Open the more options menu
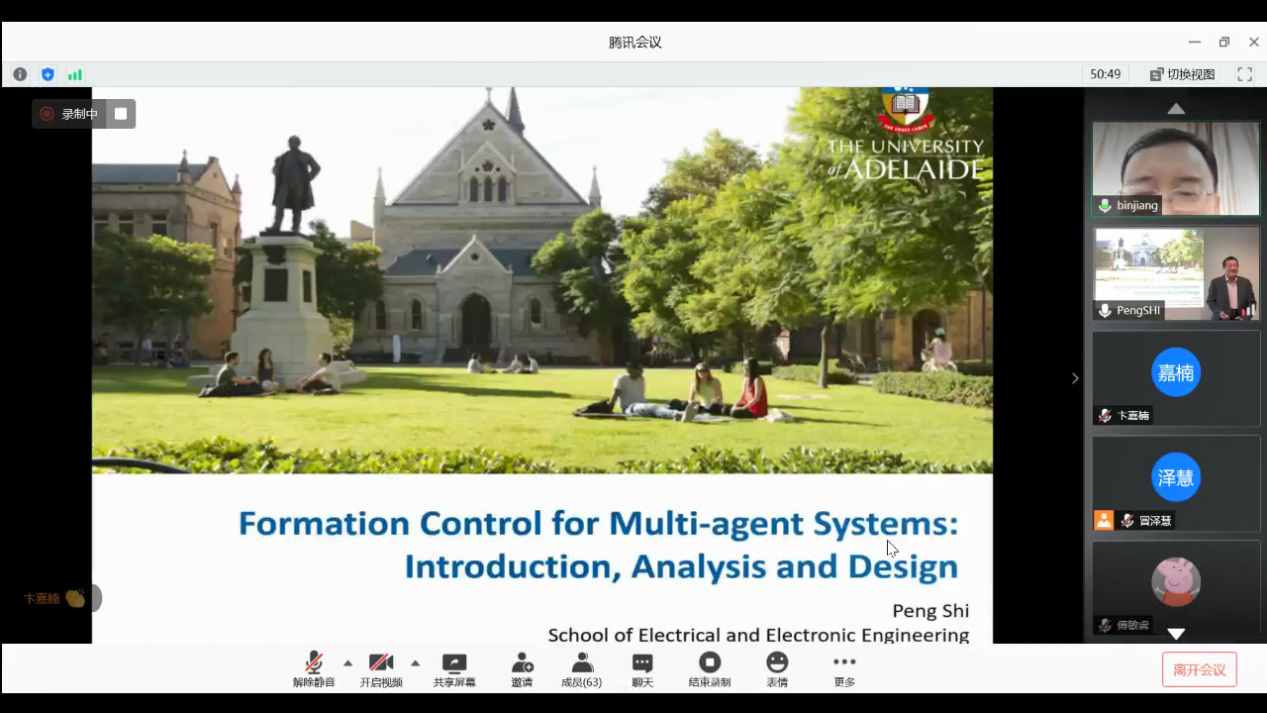Viewport: 1267px width, 713px height. click(844, 669)
